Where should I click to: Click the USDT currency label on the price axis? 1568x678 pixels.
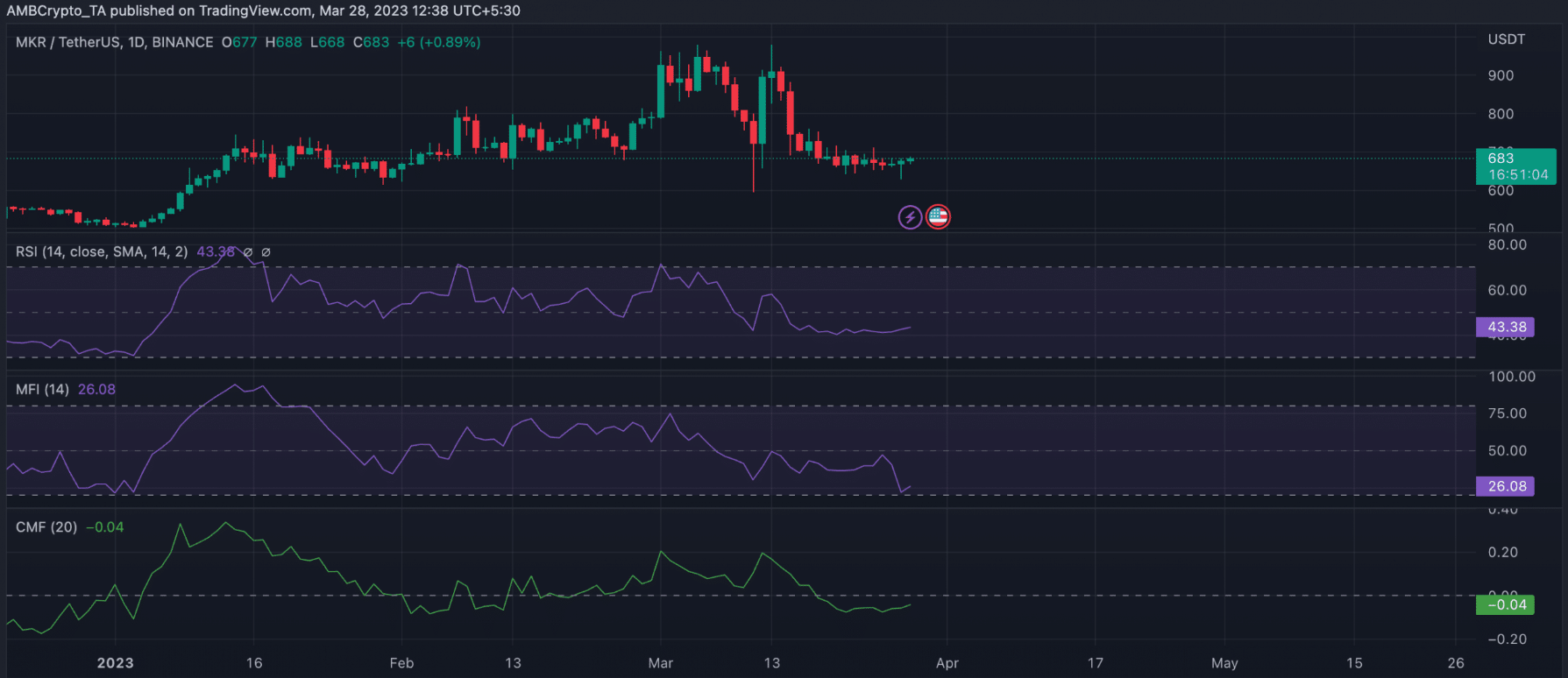pyautogui.click(x=1506, y=39)
